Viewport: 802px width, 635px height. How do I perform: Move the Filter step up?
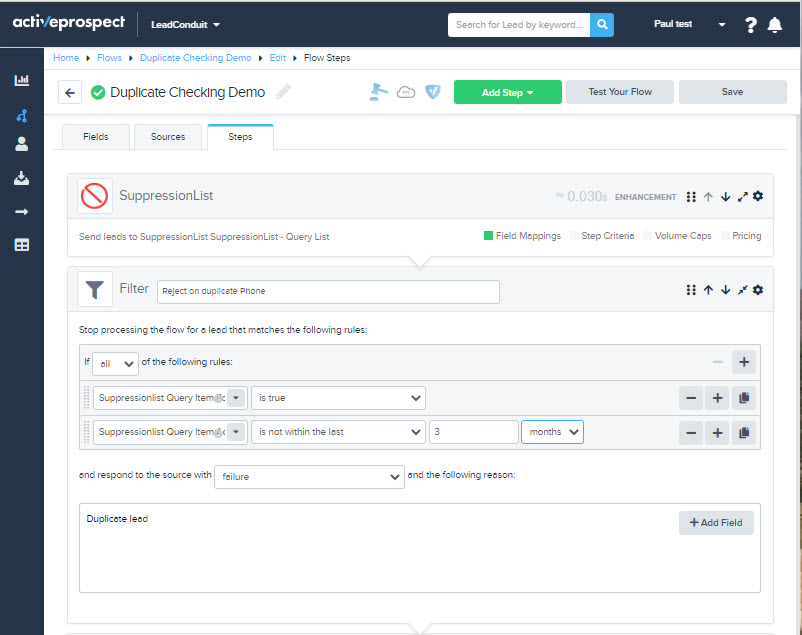point(708,290)
